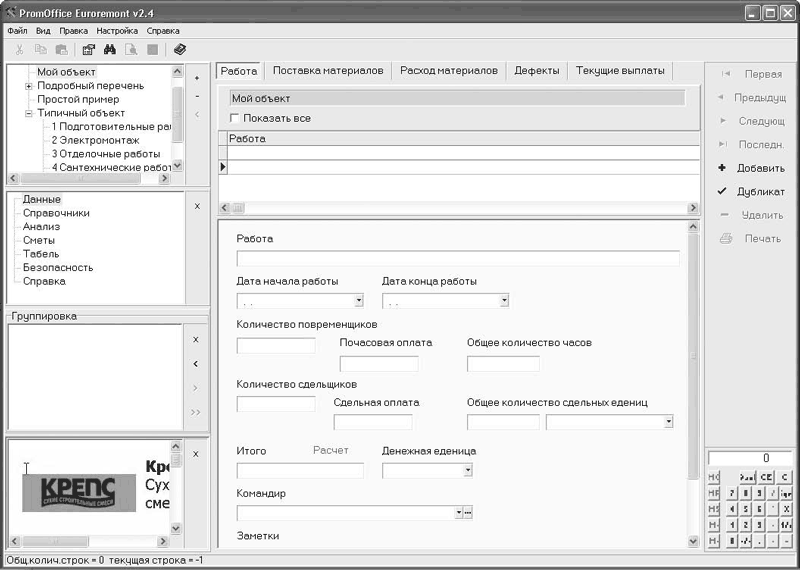
Task: Switch to the Поставка материалов tab
Action: point(327,71)
